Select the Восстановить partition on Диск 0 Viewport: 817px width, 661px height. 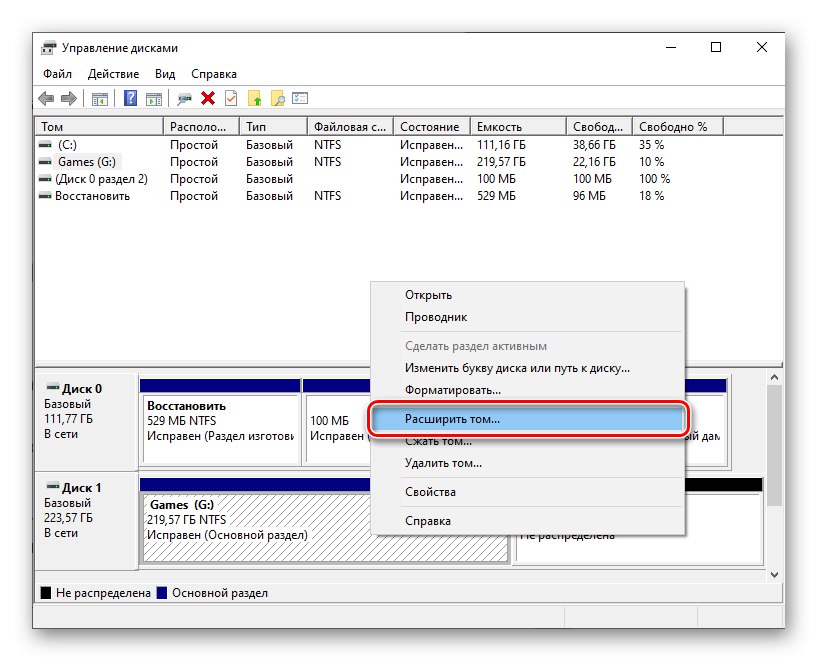point(220,422)
